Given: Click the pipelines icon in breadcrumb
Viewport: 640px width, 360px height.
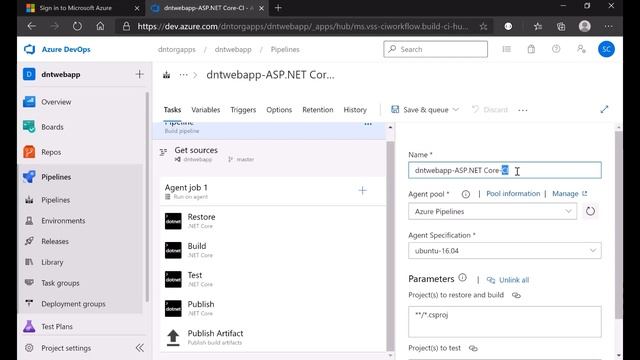Looking at the screenshot, I should click(x=167, y=75).
